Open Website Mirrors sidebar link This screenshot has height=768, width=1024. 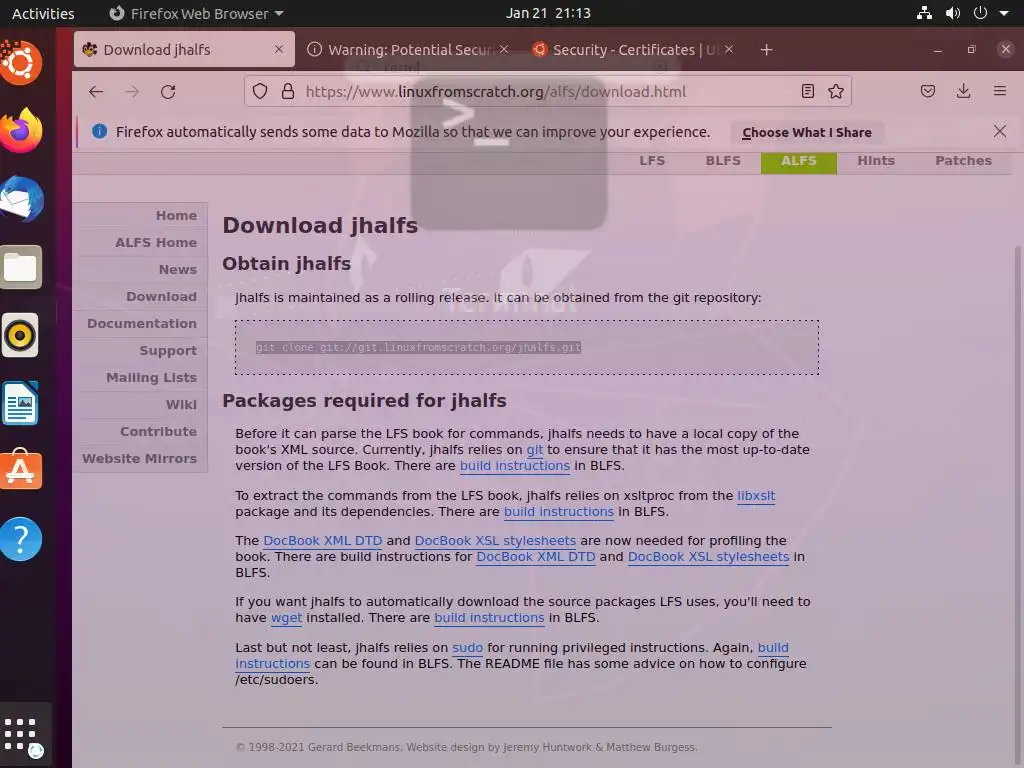pyautogui.click(x=139, y=458)
